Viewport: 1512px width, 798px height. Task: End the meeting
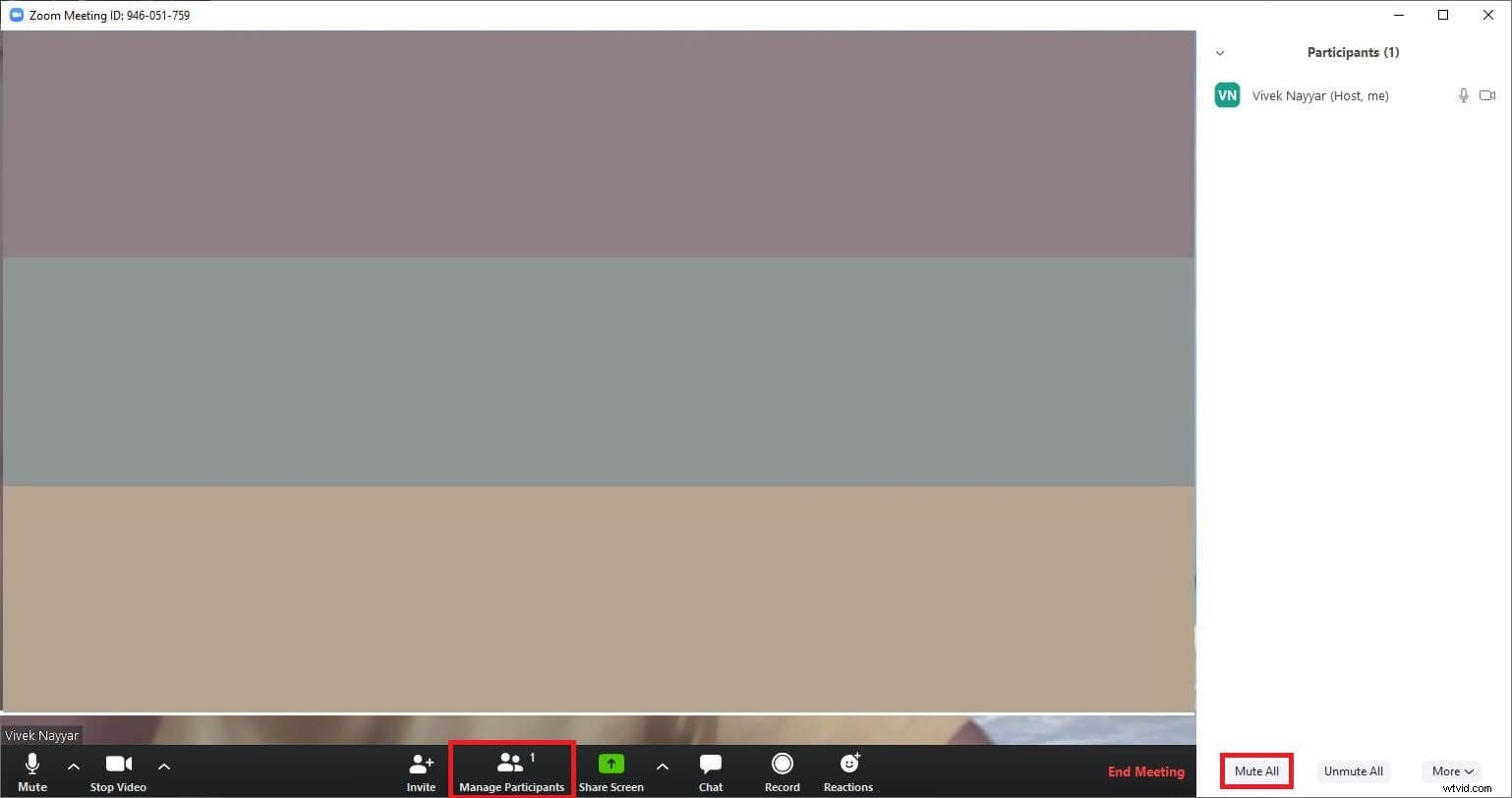point(1145,771)
